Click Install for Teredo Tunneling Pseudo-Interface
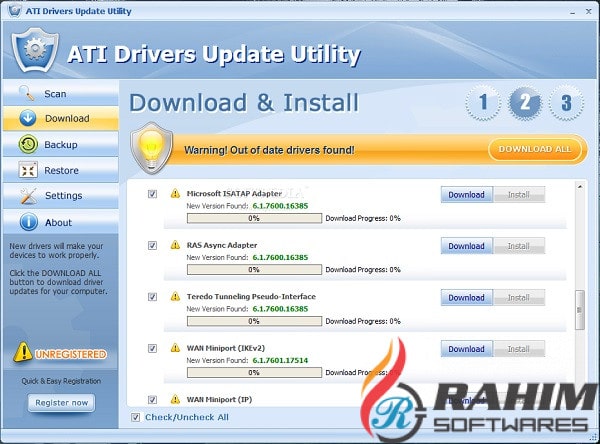Screen dimensions: 600x444 (519, 297)
